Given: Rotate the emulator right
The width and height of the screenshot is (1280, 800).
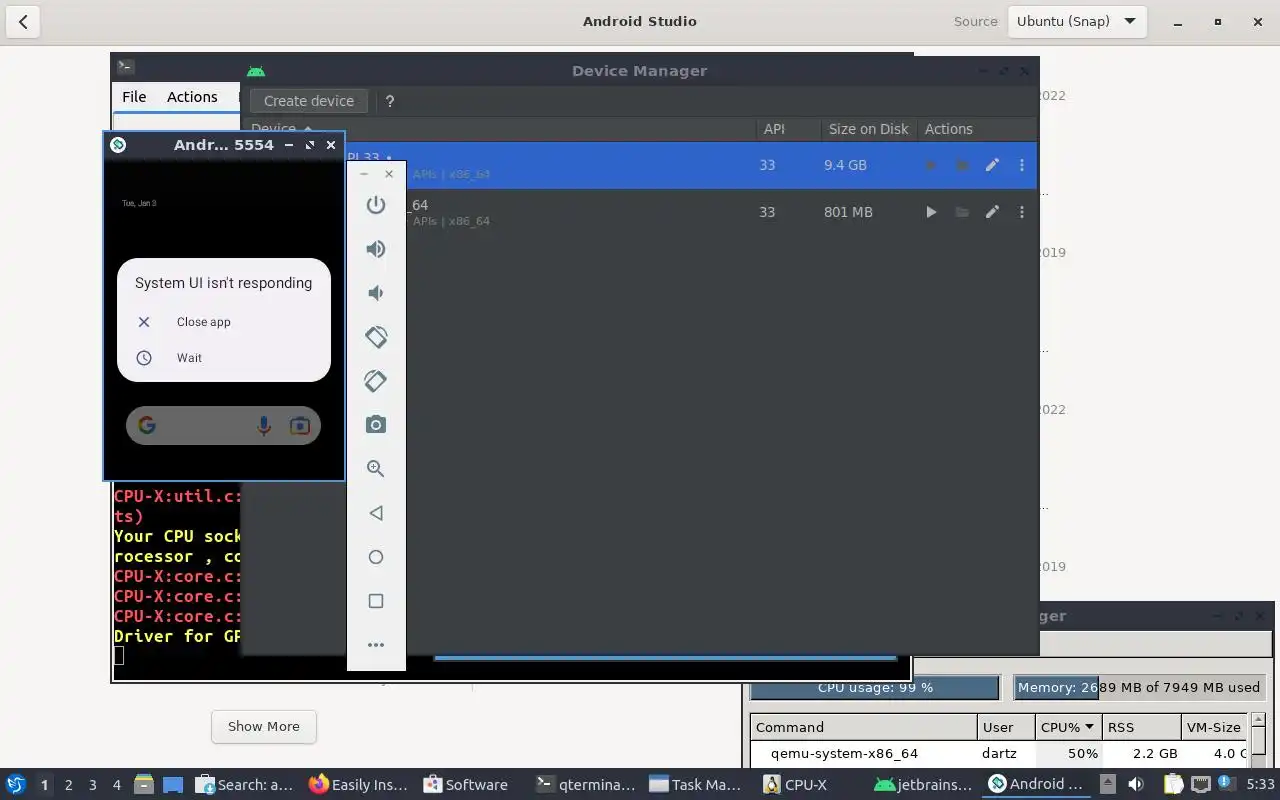Looking at the screenshot, I should [376, 381].
